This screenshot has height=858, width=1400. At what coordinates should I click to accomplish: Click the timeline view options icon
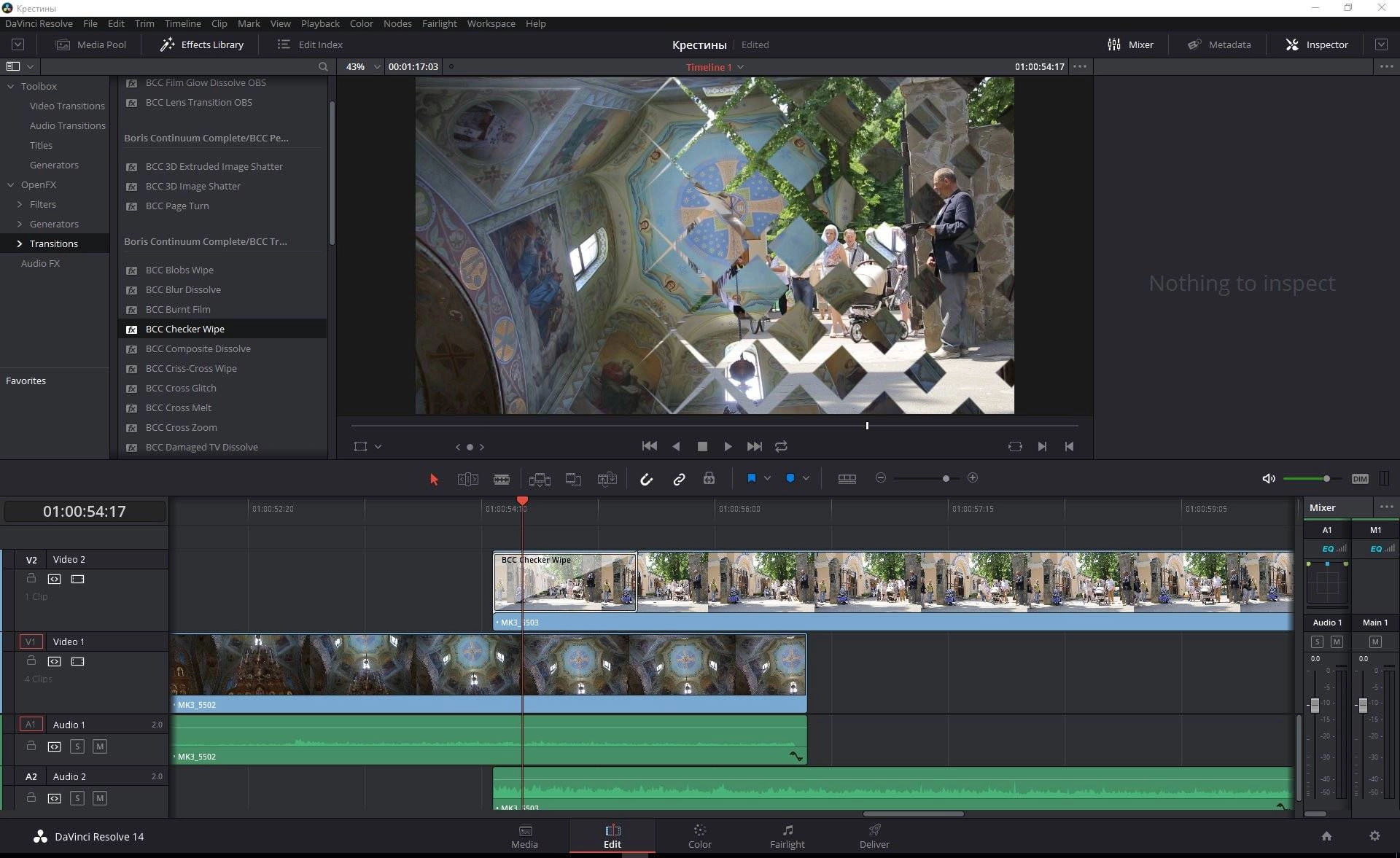click(847, 478)
